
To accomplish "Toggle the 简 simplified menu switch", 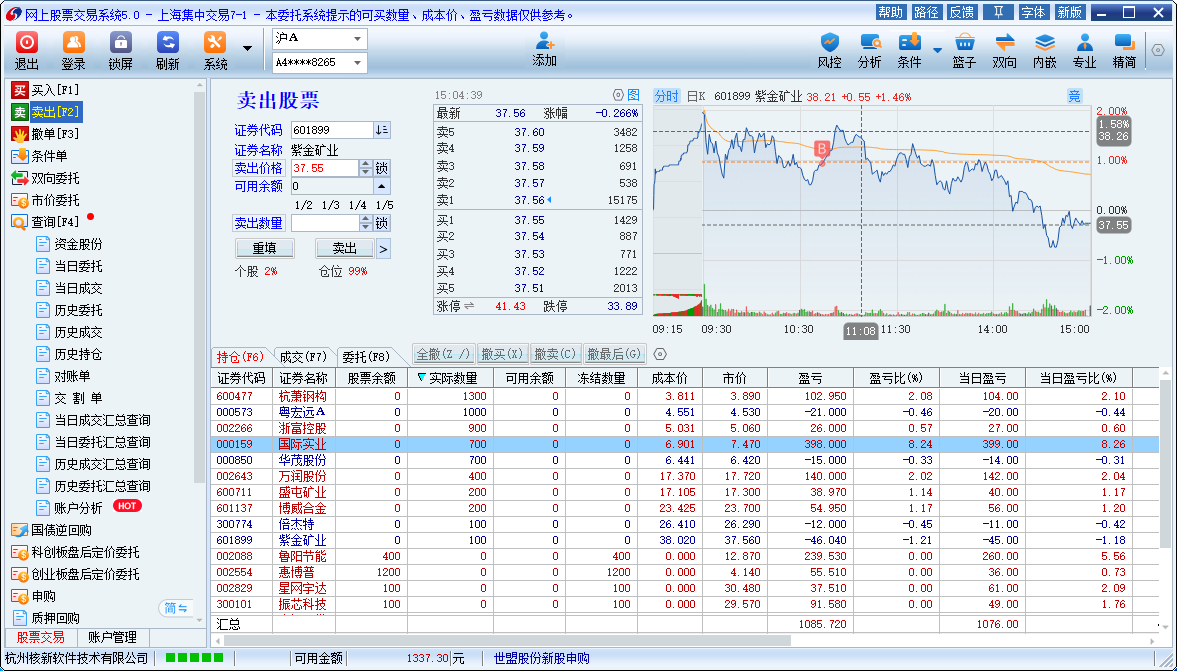I will pyautogui.click(x=175, y=608).
